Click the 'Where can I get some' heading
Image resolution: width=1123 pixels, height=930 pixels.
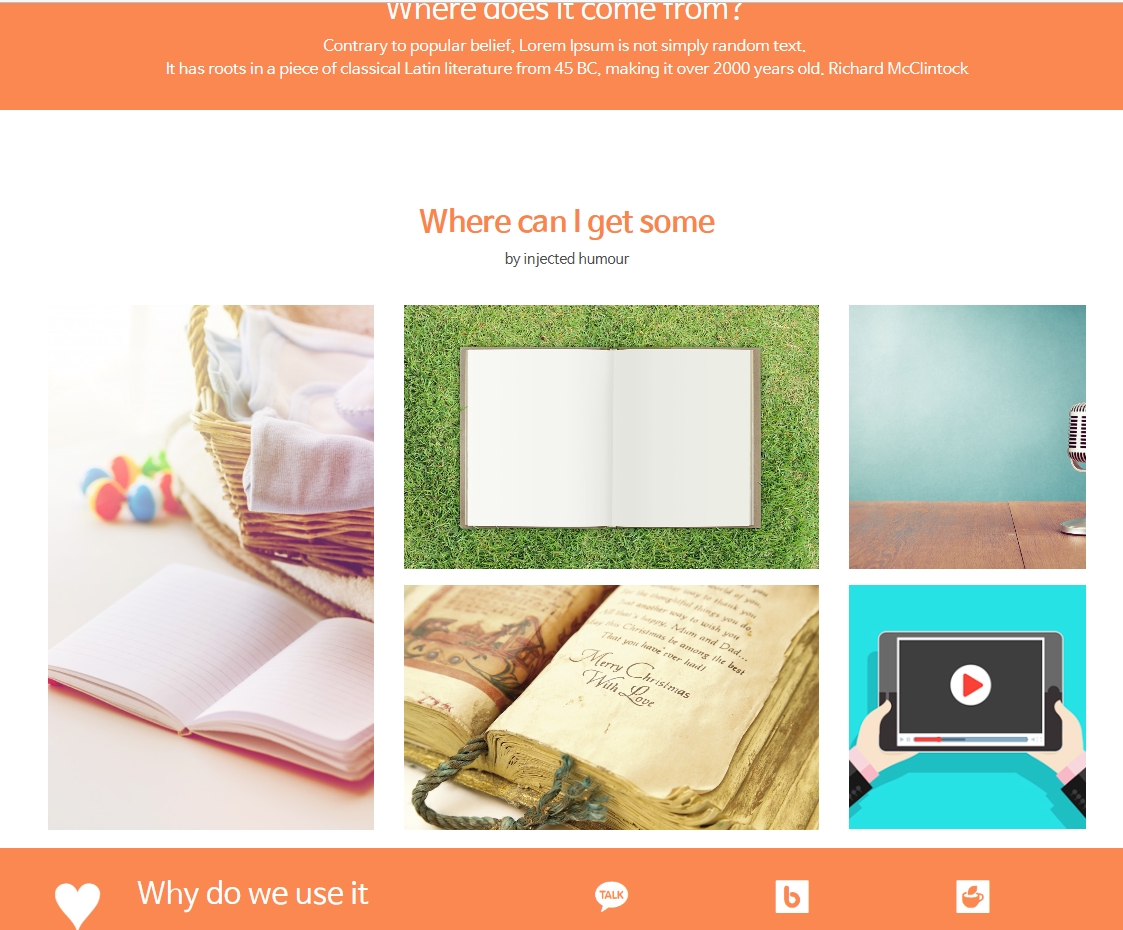567,222
